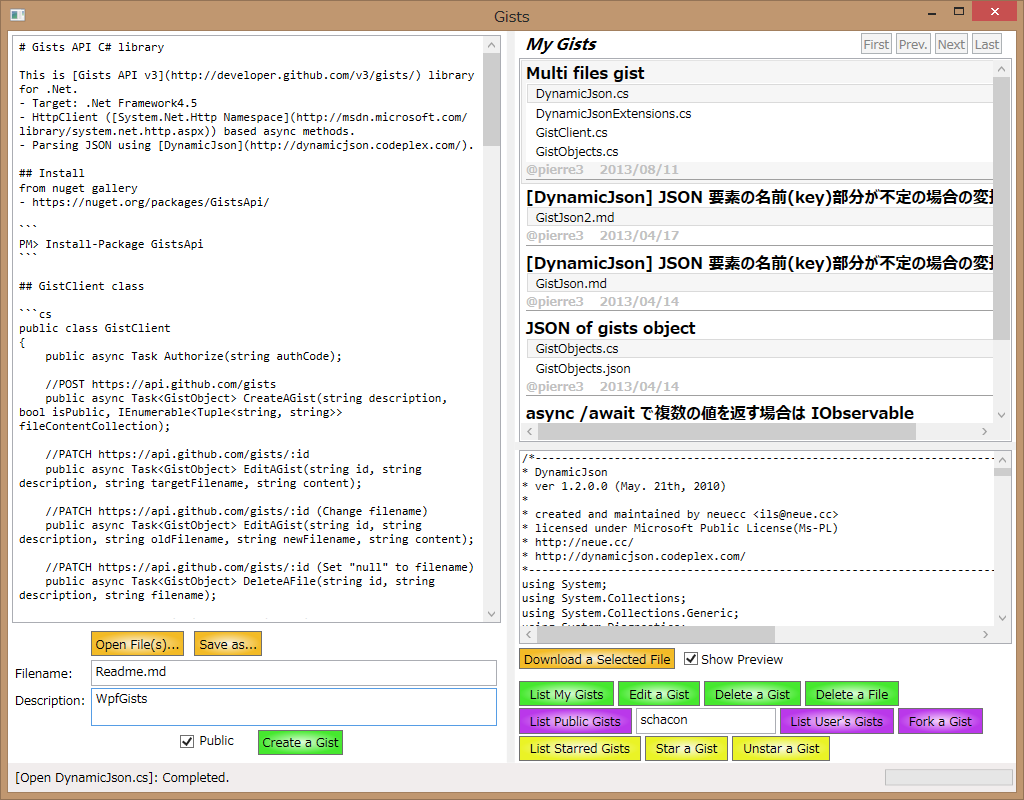Click the Prev. page button

point(913,44)
